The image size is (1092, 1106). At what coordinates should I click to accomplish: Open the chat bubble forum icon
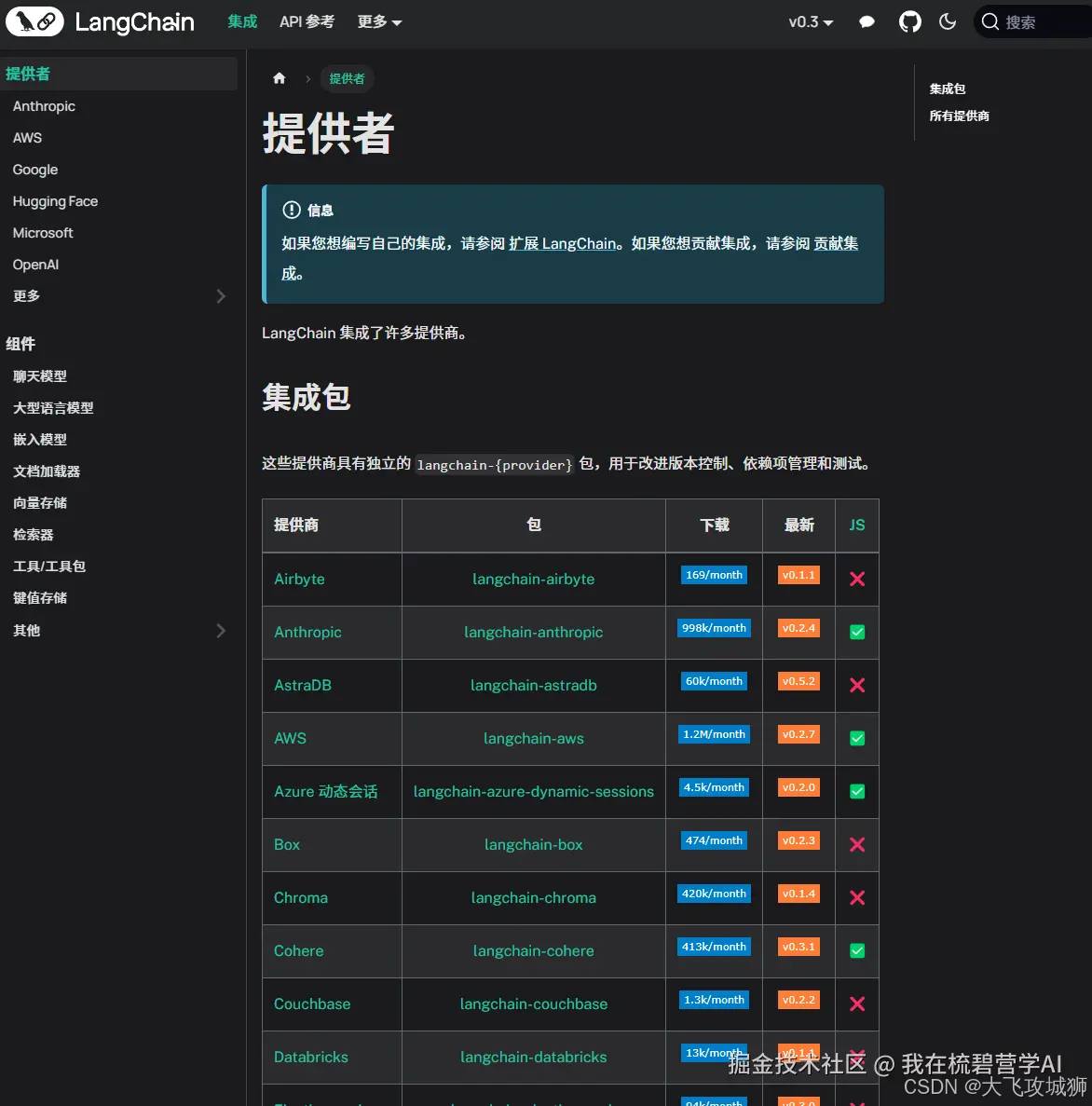coord(867,21)
